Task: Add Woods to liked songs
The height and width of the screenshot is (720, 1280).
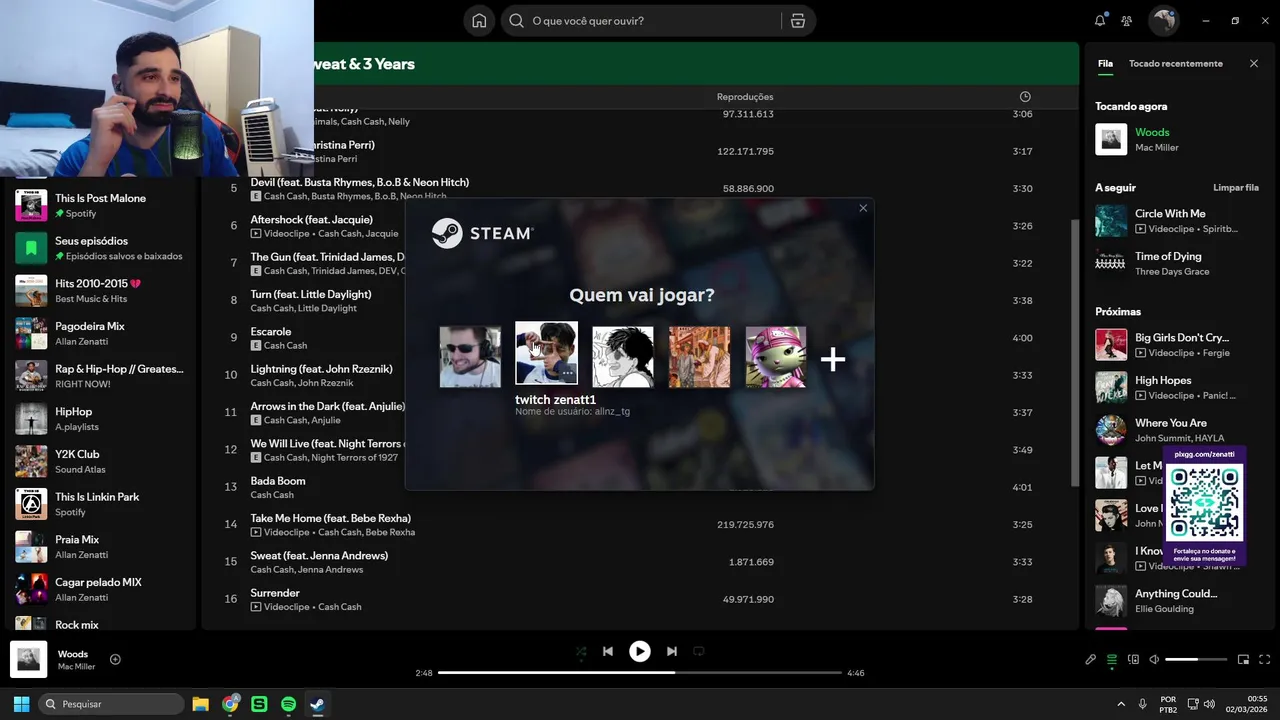Action: (115, 659)
